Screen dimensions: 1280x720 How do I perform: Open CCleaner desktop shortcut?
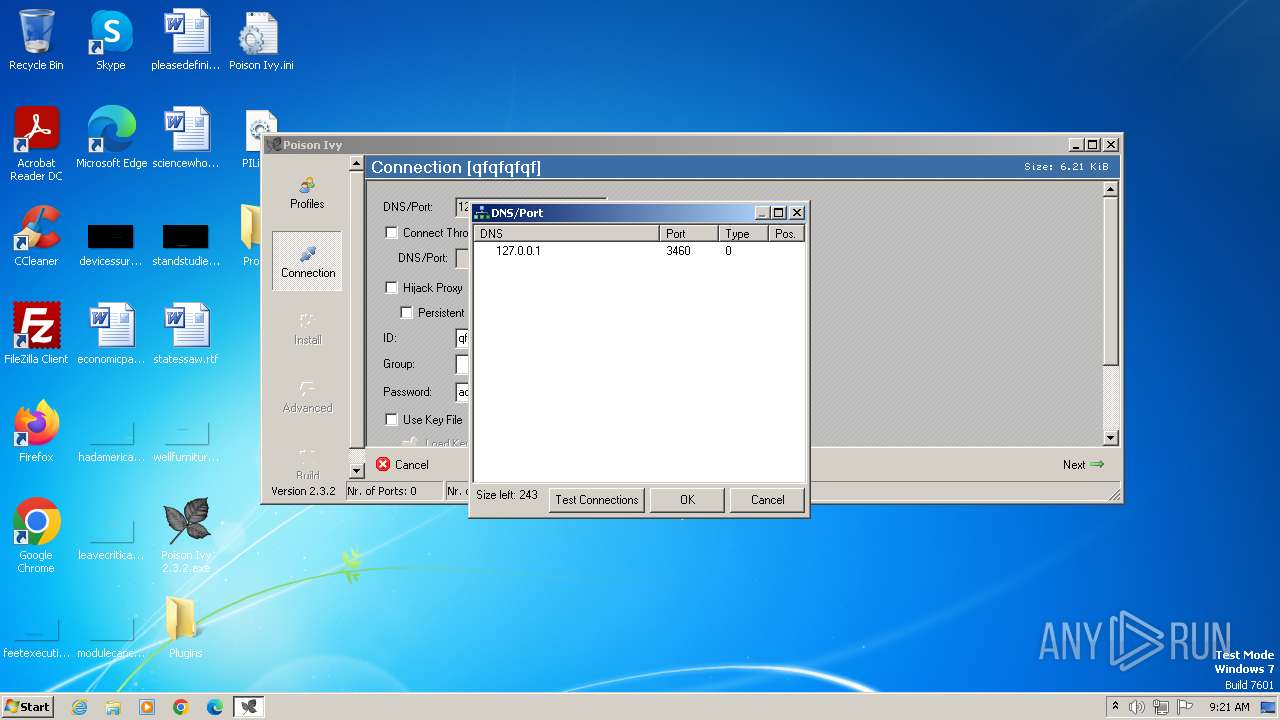[x=36, y=236]
